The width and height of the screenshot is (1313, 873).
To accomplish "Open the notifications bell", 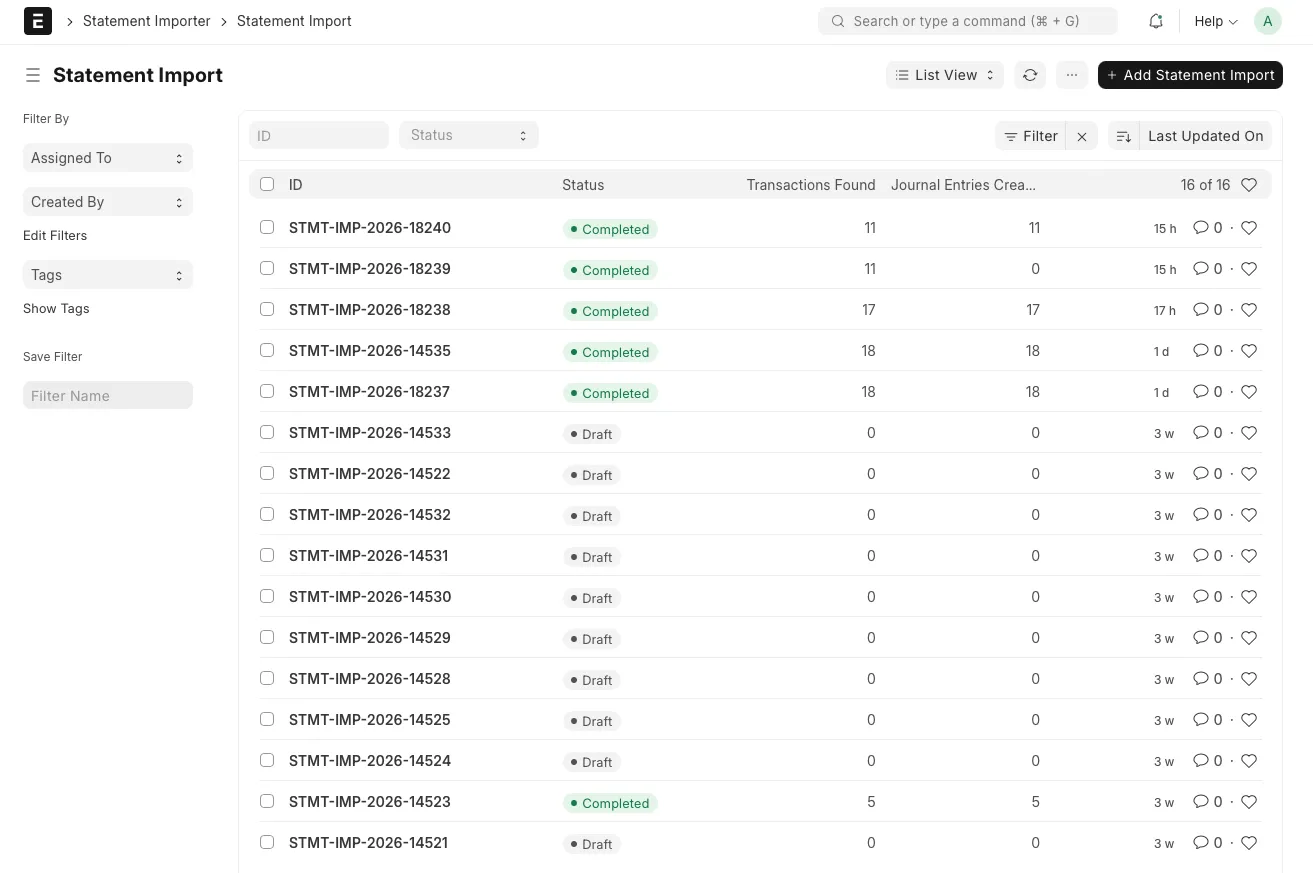I will pos(1156,21).
